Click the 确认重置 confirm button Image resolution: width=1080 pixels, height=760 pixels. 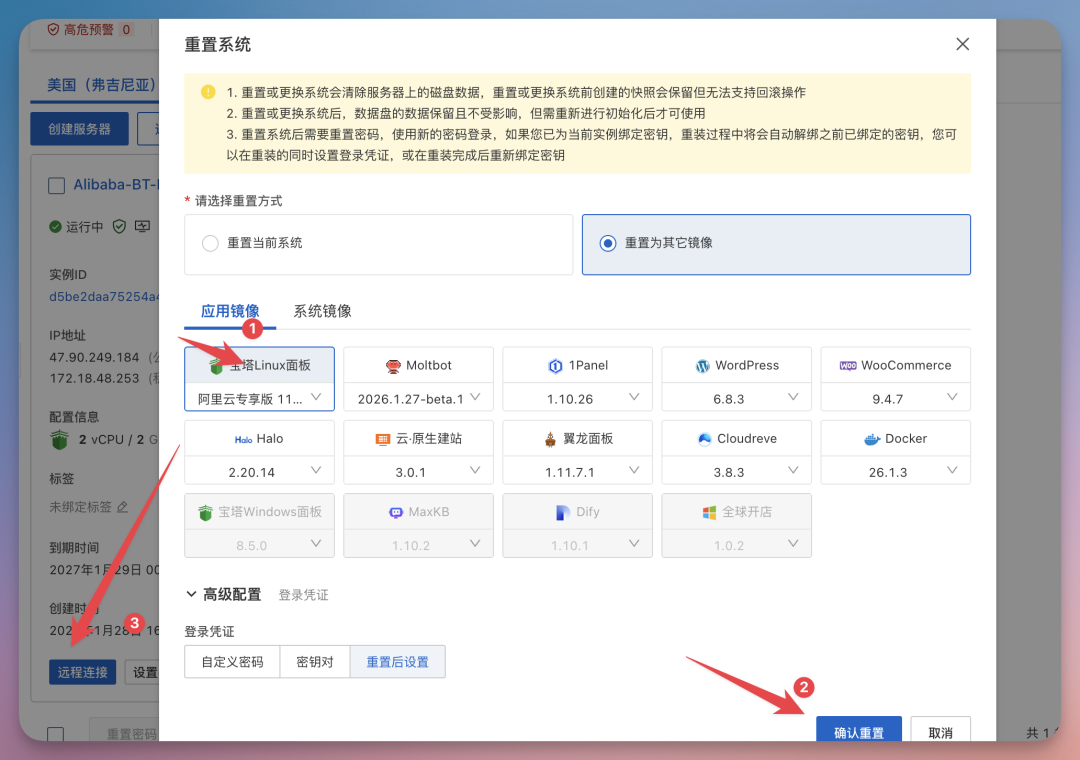pyautogui.click(x=858, y=731)
